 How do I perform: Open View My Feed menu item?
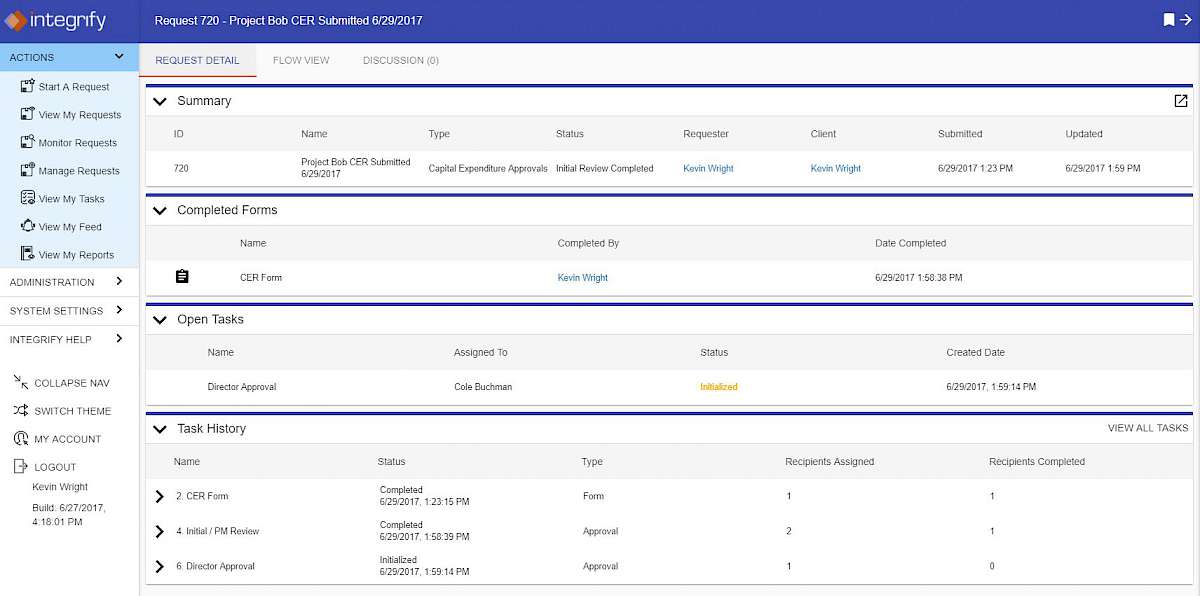[x=70, y=227]
